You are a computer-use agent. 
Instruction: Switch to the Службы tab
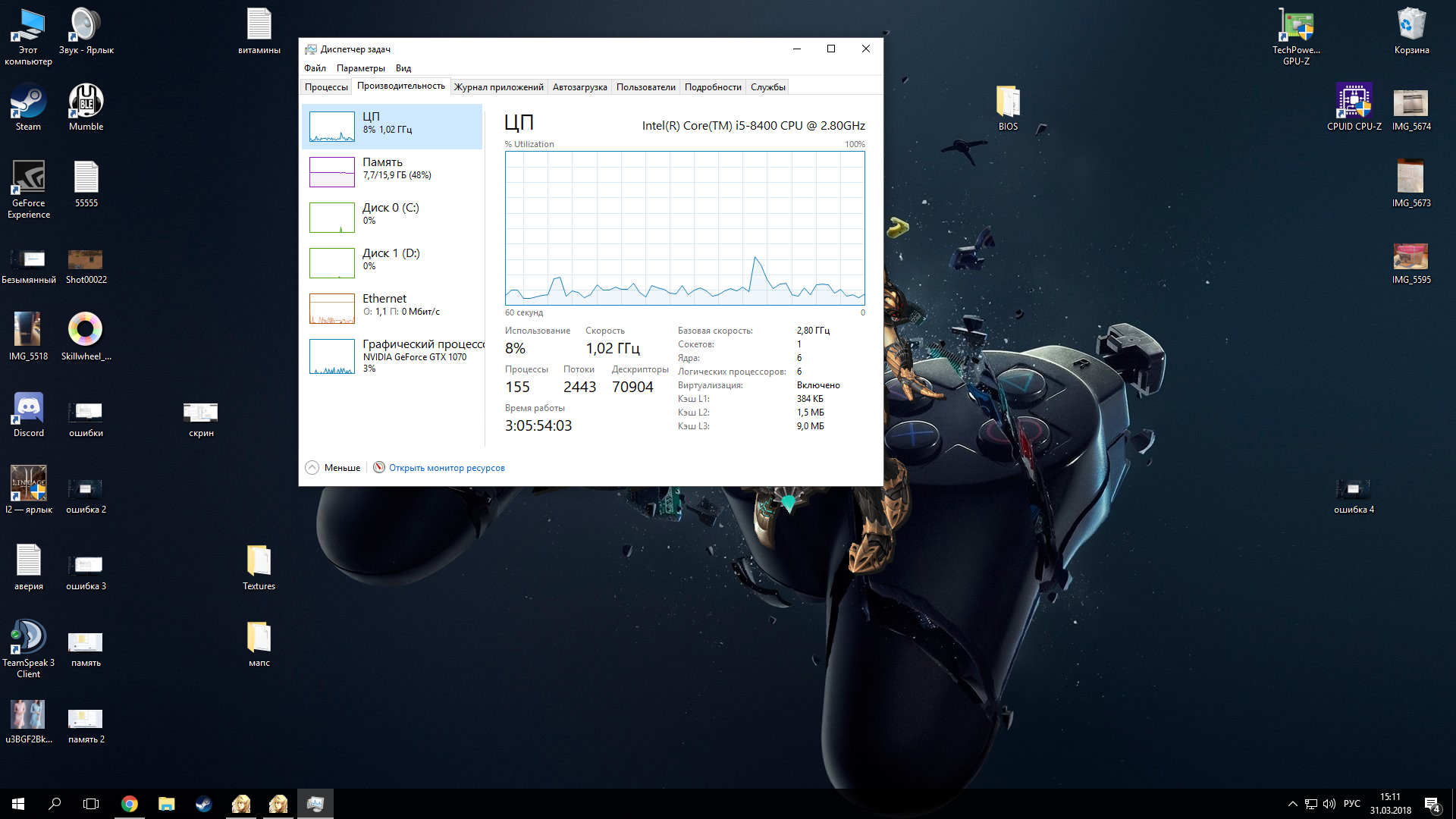[768, 87]
